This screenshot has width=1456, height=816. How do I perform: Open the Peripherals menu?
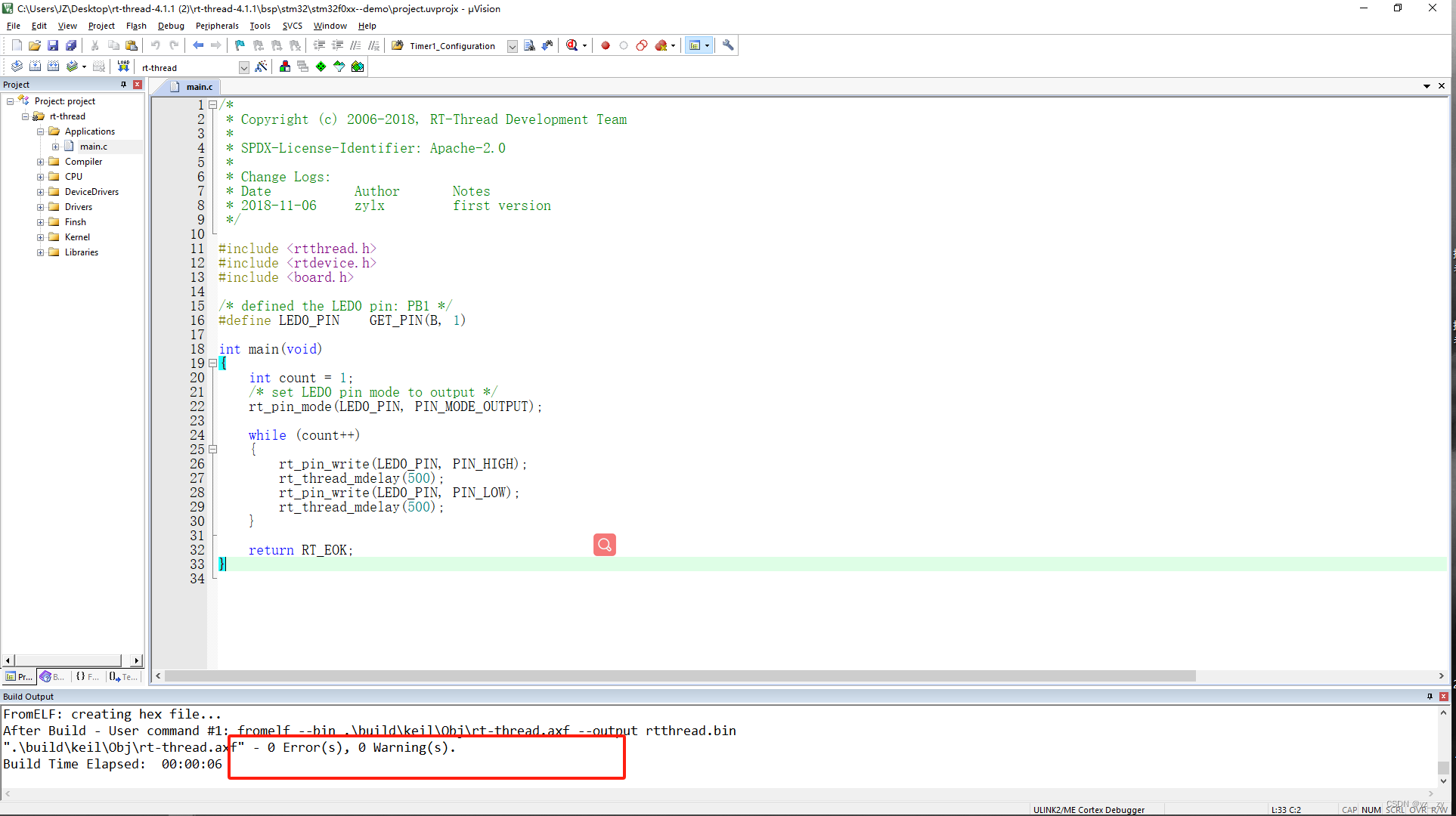[217, 26]
